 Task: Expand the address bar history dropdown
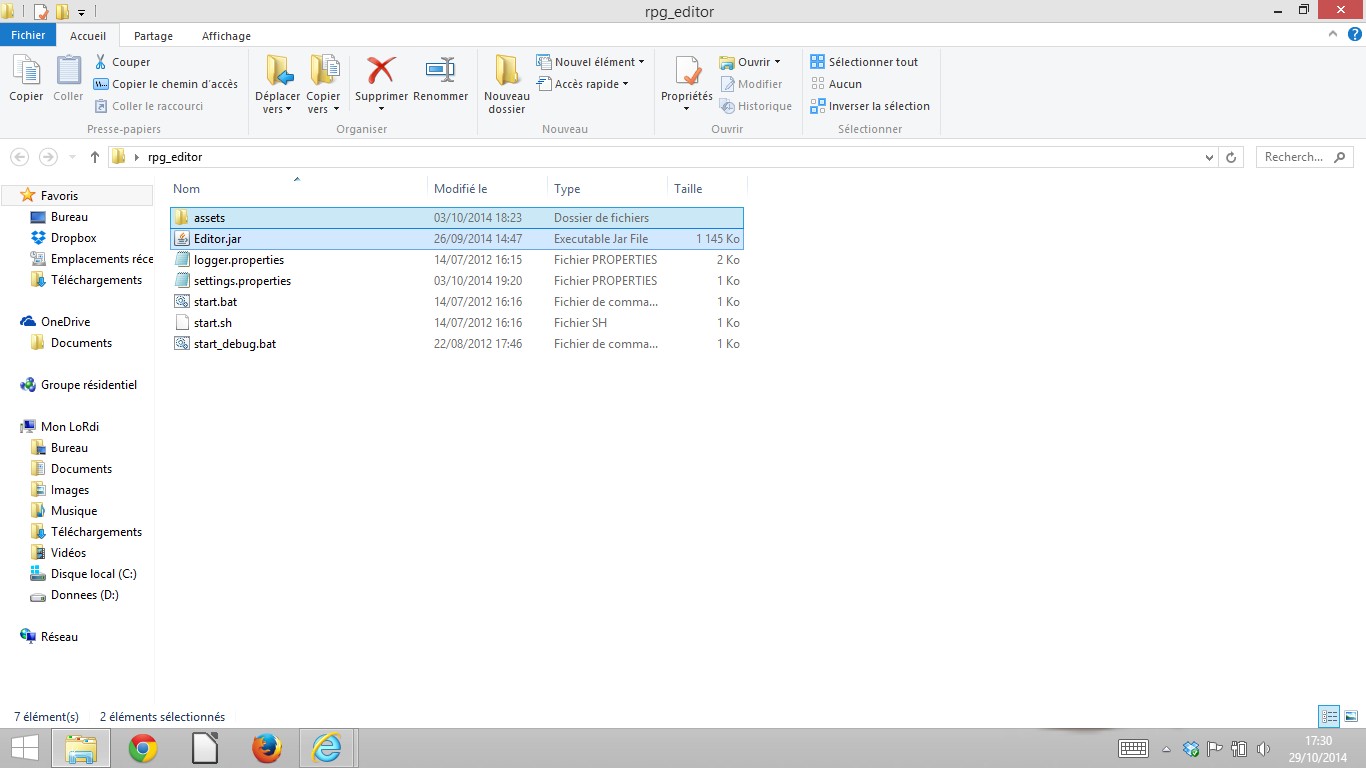pos(1210,157)
